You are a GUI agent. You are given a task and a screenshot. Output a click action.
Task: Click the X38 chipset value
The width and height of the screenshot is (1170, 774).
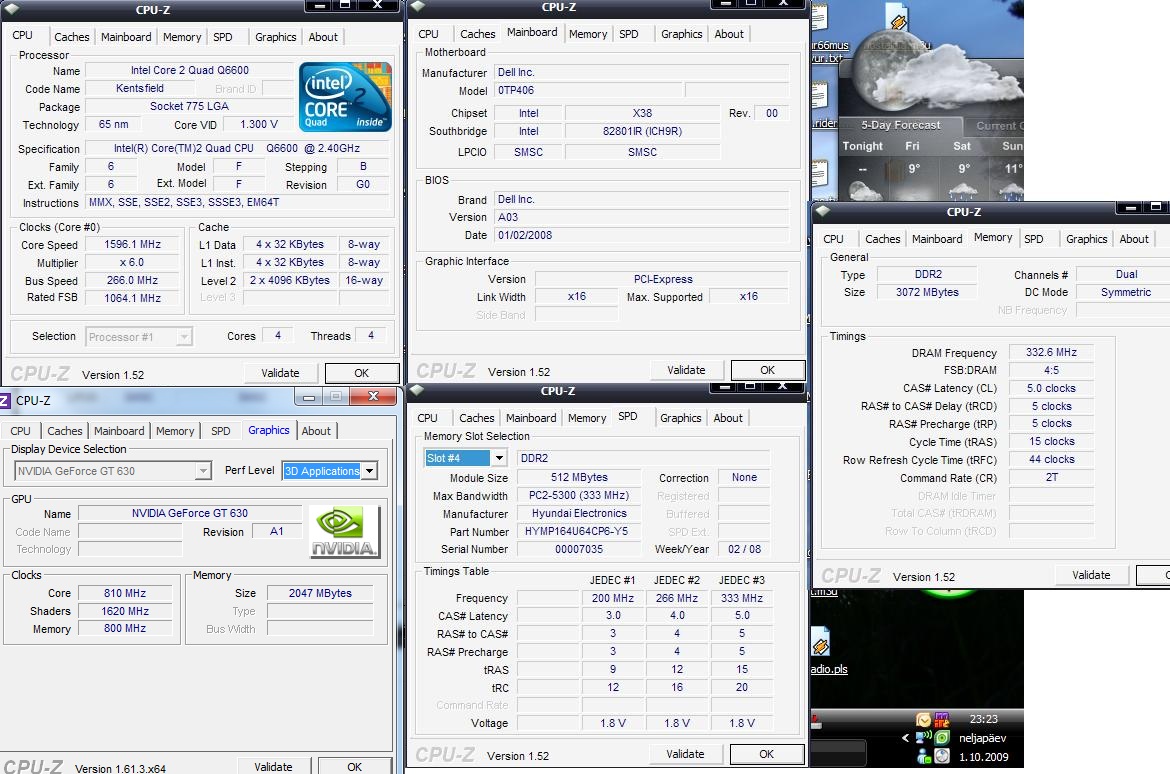pos(642,113)
